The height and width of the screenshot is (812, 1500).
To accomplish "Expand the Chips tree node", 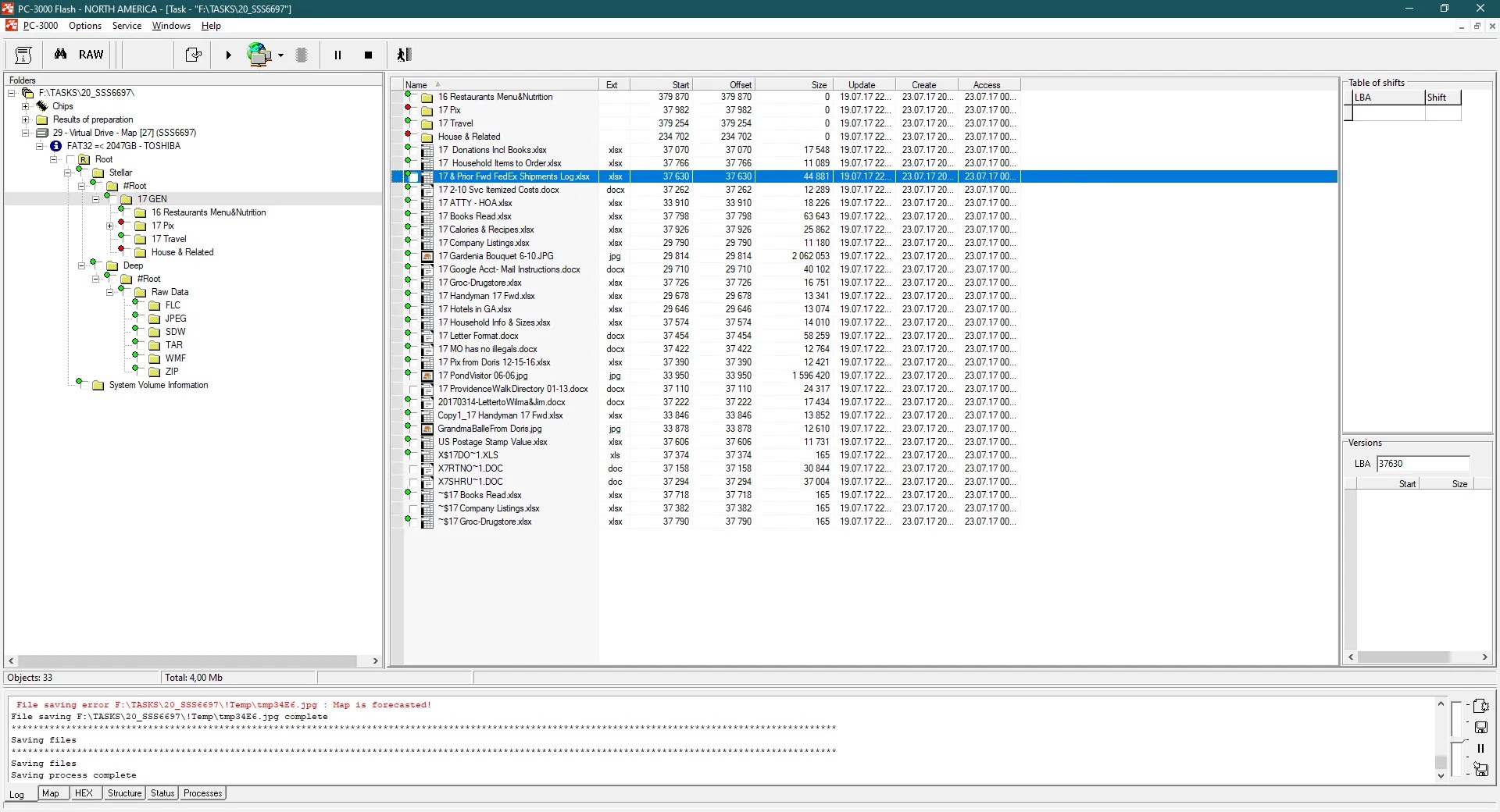I will [x=26, y=106].
